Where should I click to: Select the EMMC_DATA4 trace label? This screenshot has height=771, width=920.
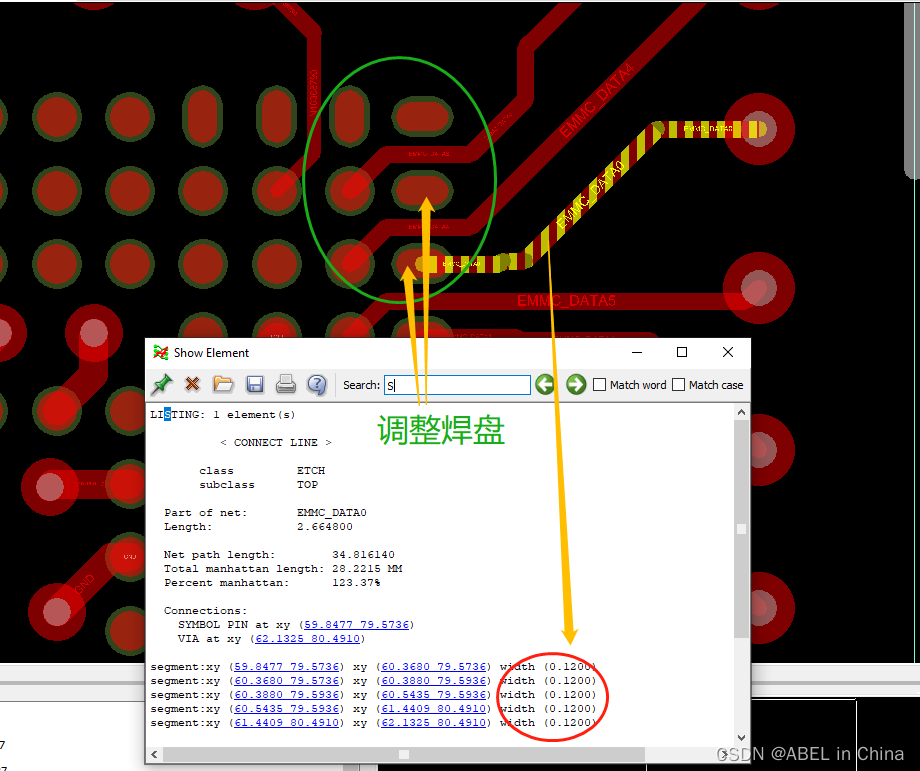click(x=596, y=100)
